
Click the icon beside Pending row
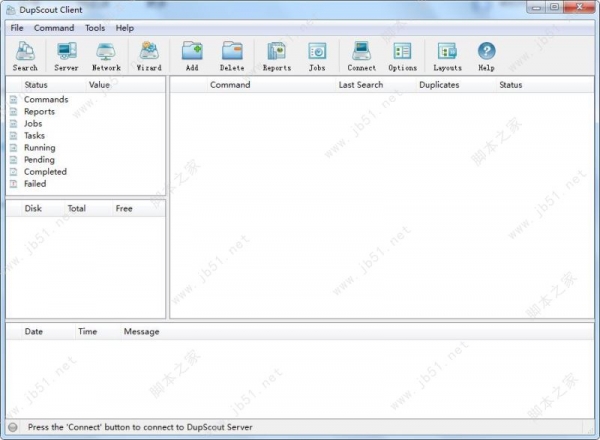tap(13, 160)
